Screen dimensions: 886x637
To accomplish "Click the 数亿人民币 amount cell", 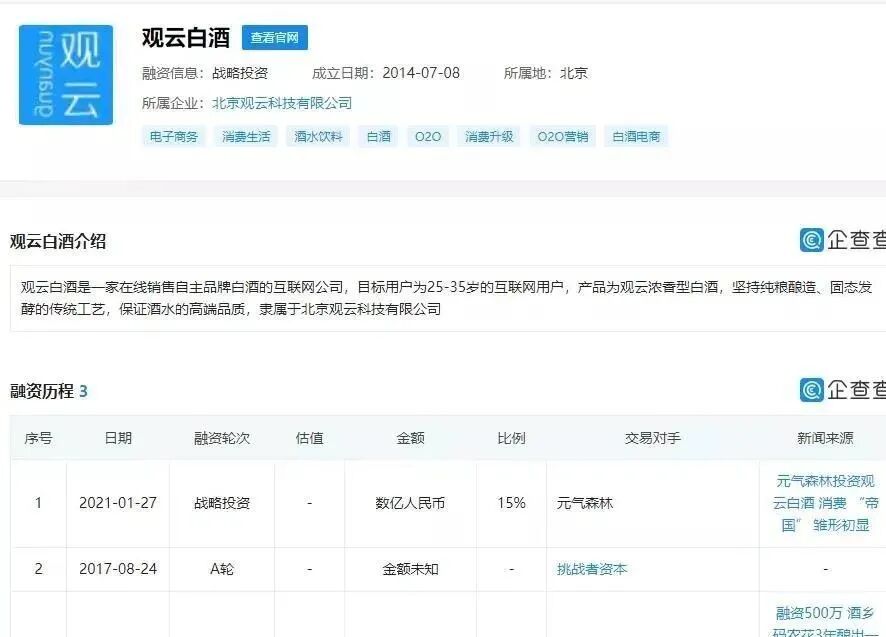I will coord(410,503).
